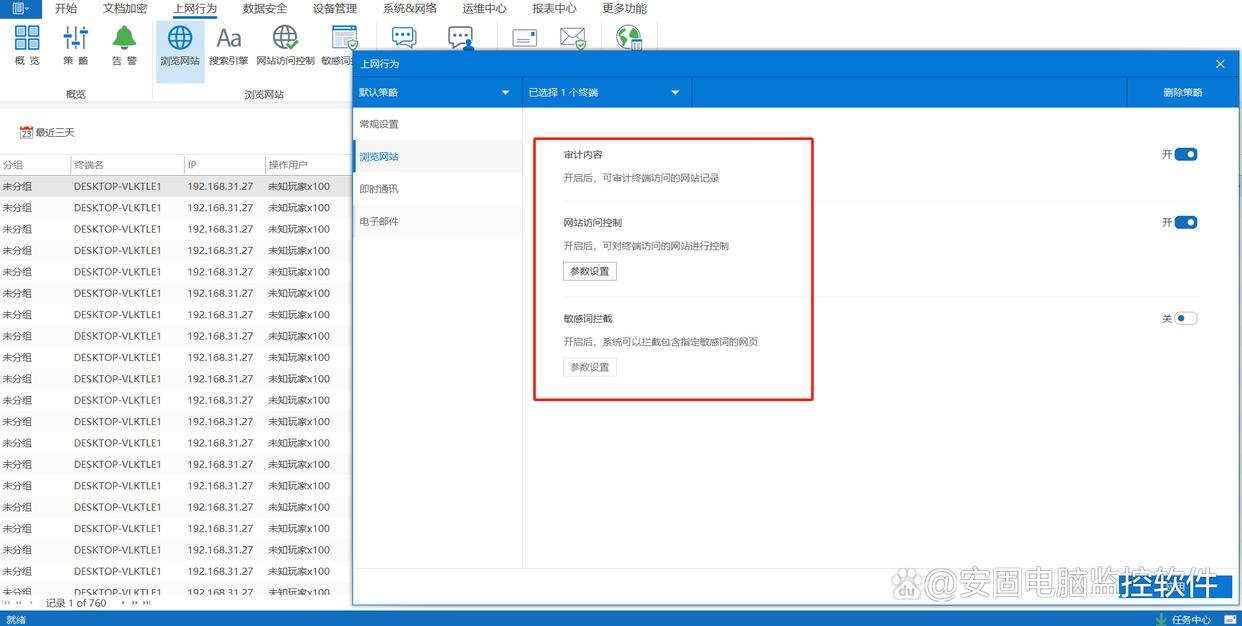The width and height of the screenshot is (1242, 626).
Task: Click the 网站访问控制 ribbon icon
Action: pos(285,45)
